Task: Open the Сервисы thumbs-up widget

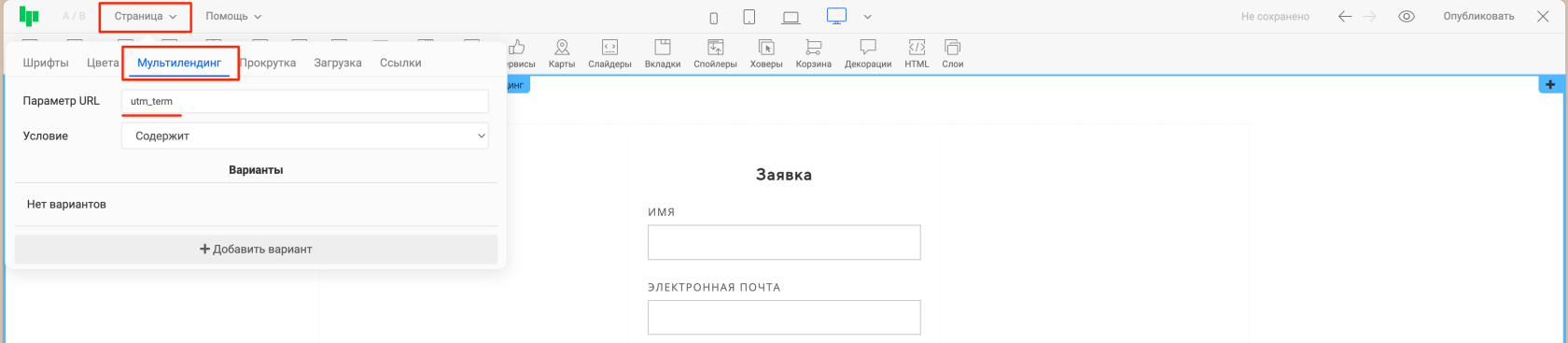Action: tap(518, 53)
